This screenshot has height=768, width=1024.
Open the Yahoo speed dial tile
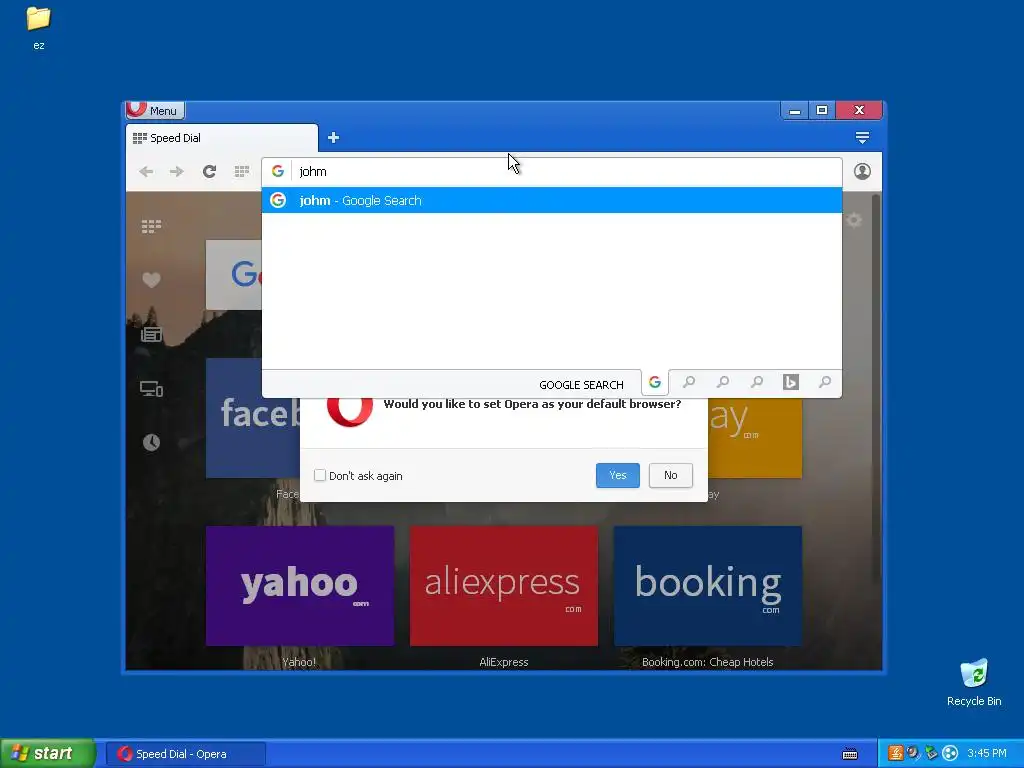[300, 586]
